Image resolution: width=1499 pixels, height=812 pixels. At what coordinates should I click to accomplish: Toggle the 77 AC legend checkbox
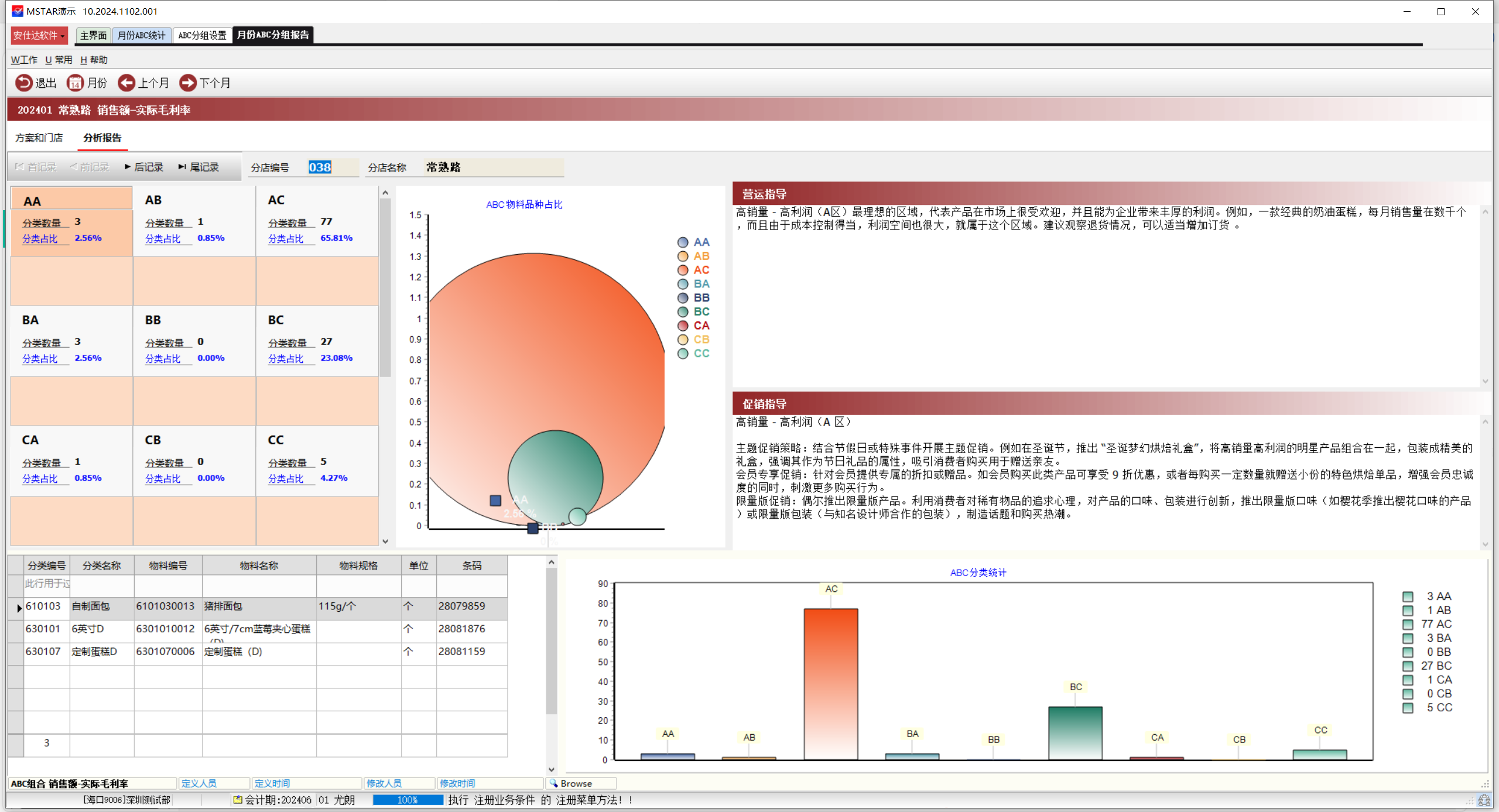[1408, 625]
